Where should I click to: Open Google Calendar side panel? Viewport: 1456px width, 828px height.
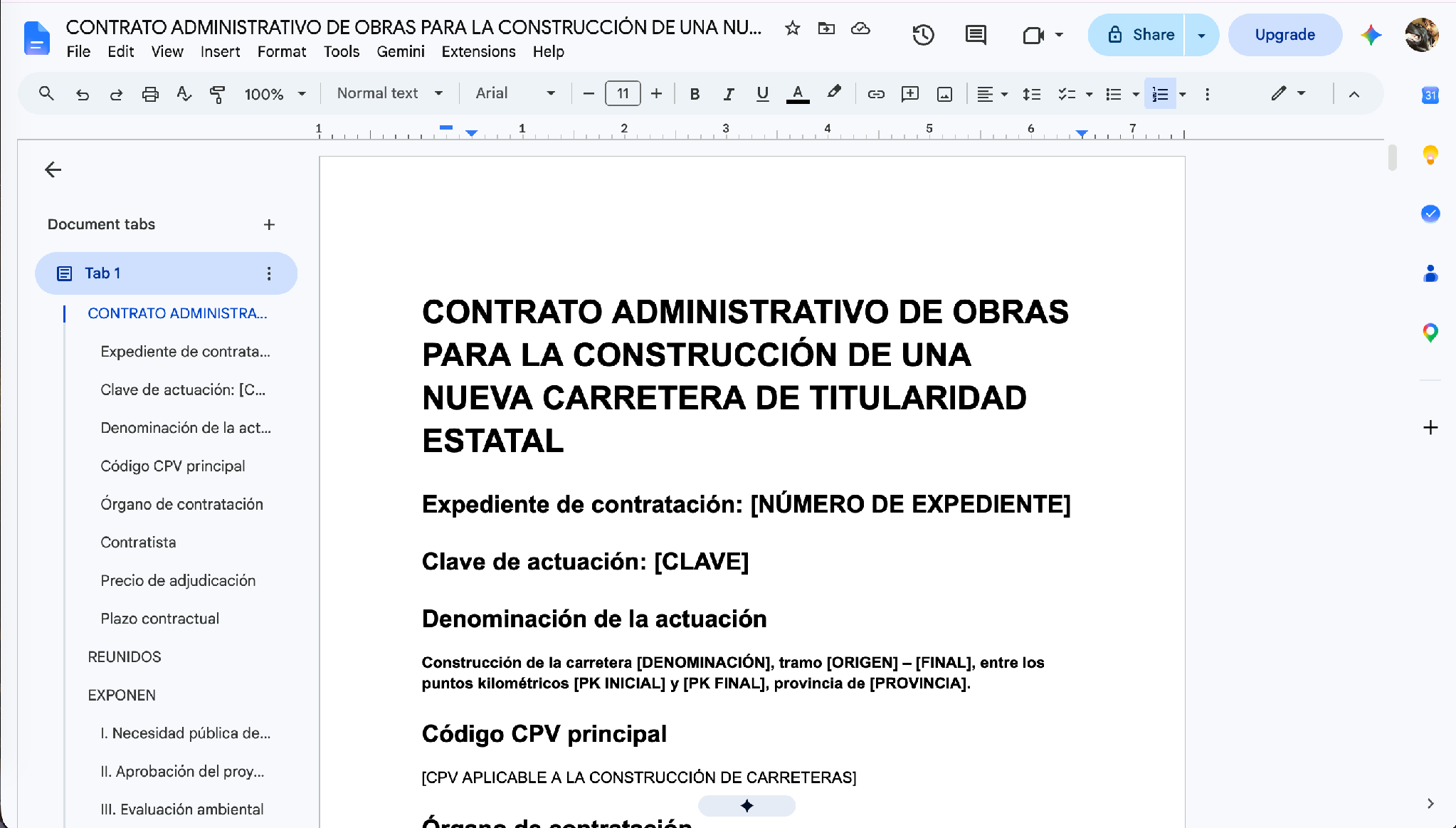tap(1430, 95)
